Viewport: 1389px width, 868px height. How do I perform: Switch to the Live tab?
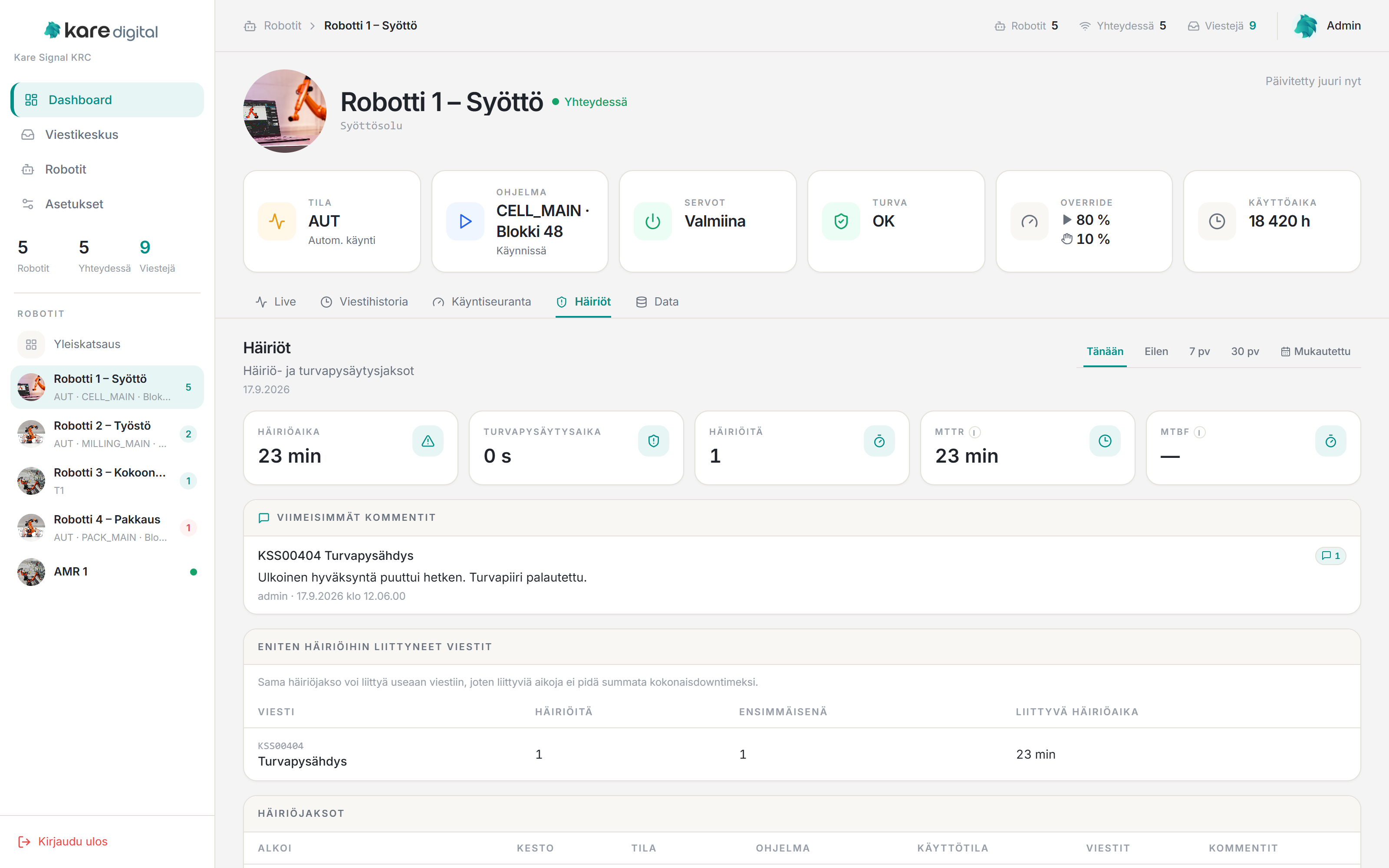[276, 302]
